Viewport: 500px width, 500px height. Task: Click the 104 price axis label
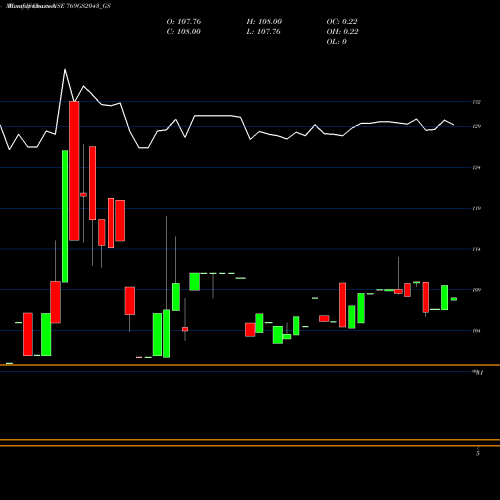[x=477, y=331]
